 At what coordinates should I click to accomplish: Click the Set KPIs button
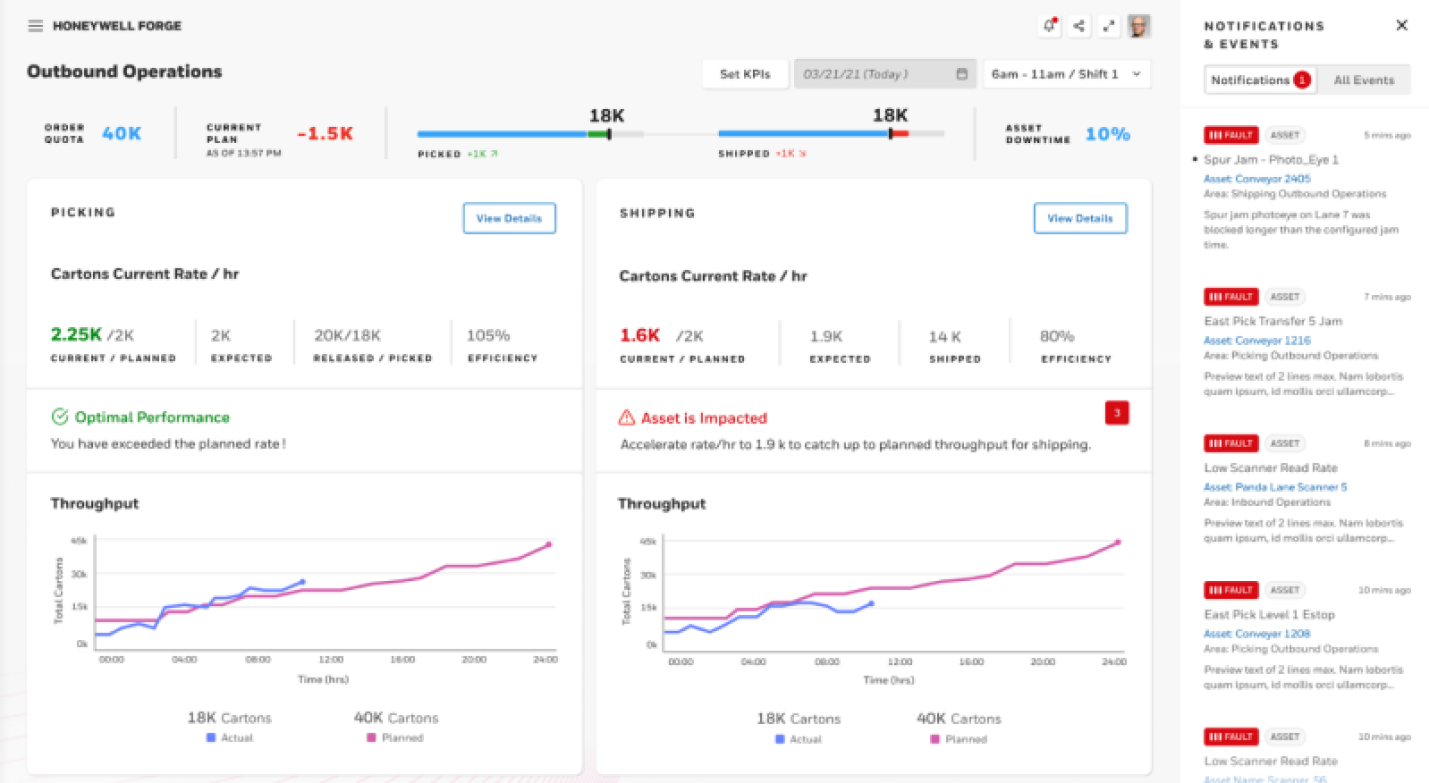[745, 74]
